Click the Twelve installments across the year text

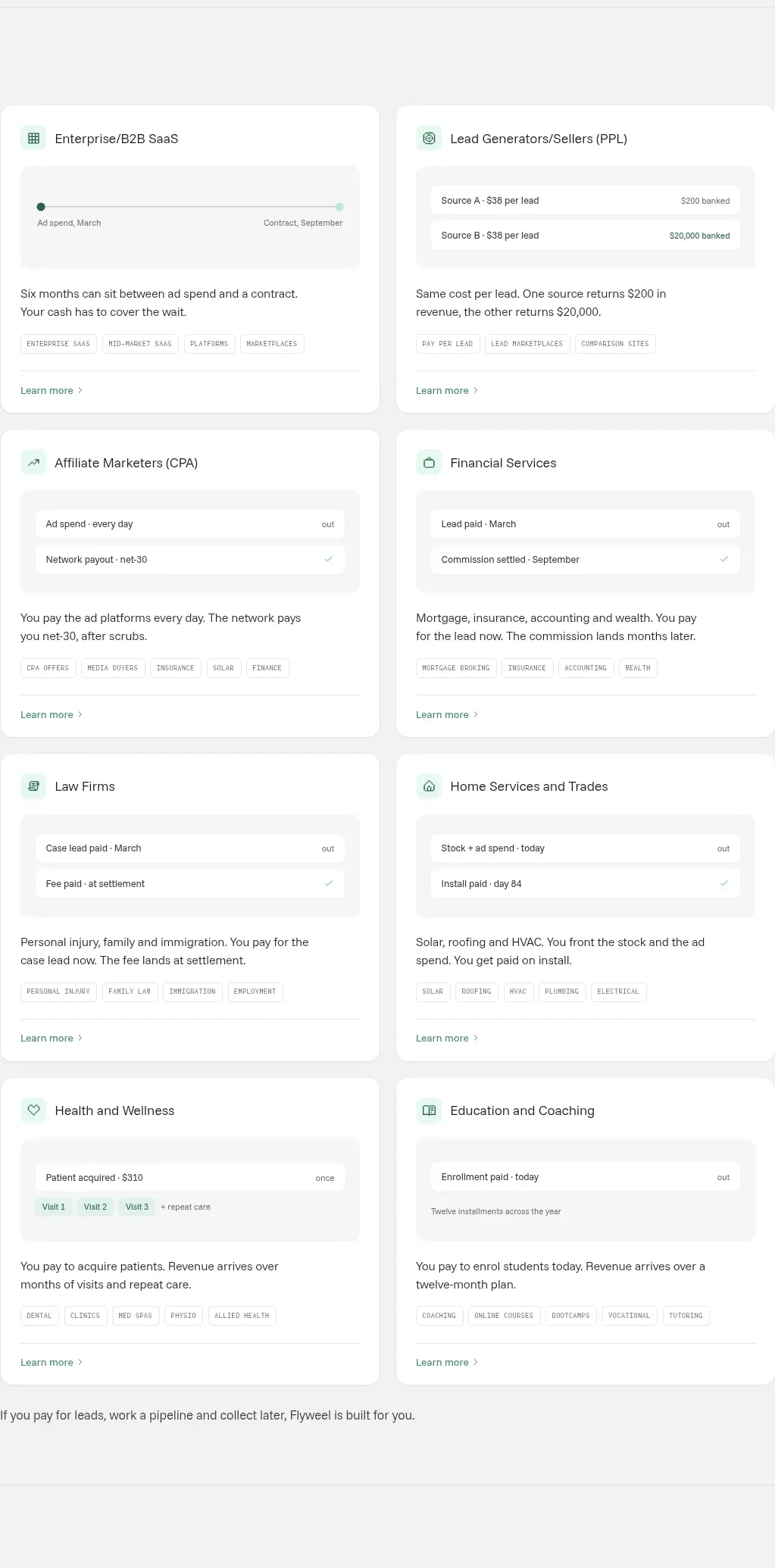pos(496,1212)
